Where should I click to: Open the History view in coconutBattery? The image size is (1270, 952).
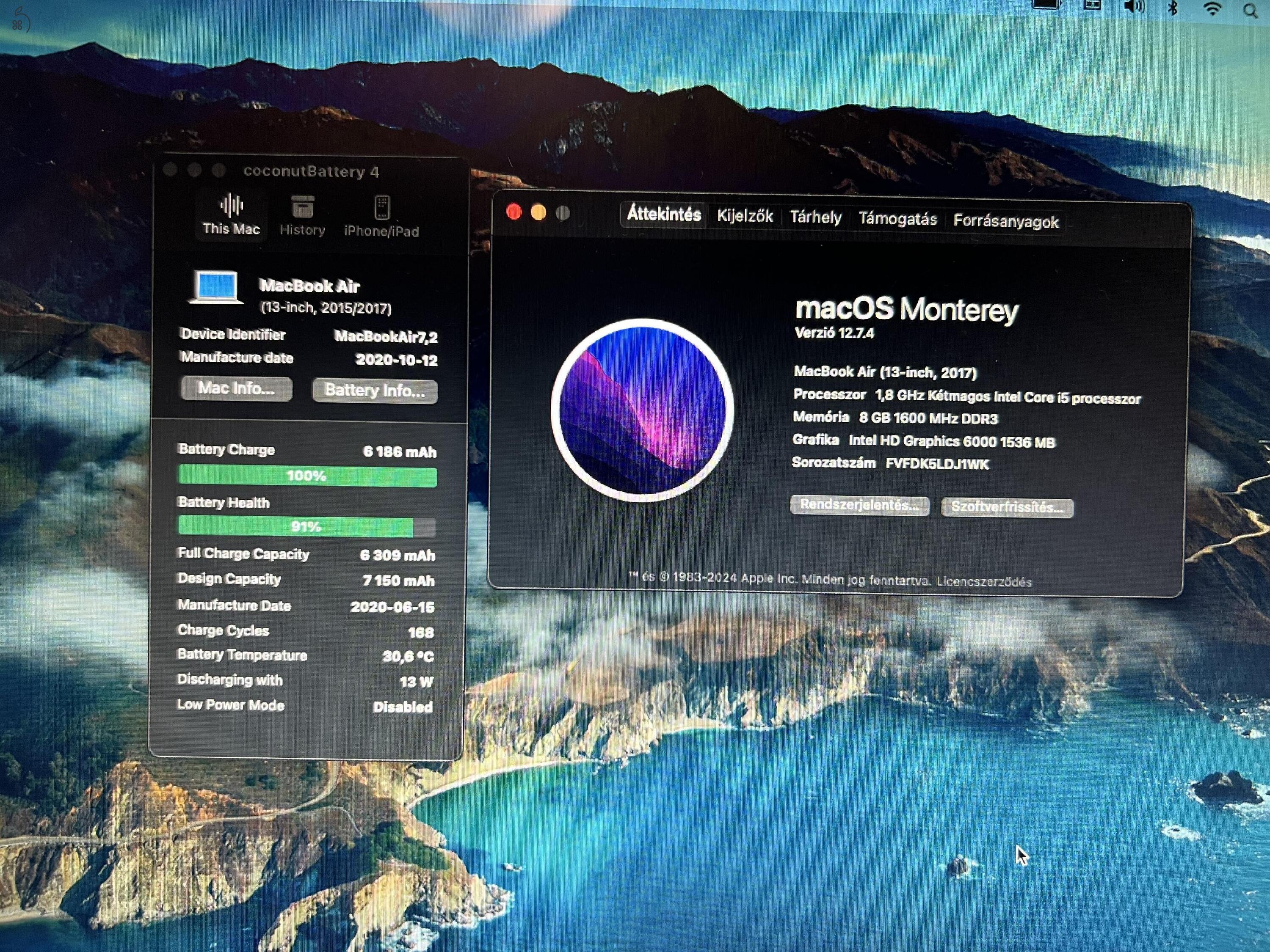(x=303, y=212)
